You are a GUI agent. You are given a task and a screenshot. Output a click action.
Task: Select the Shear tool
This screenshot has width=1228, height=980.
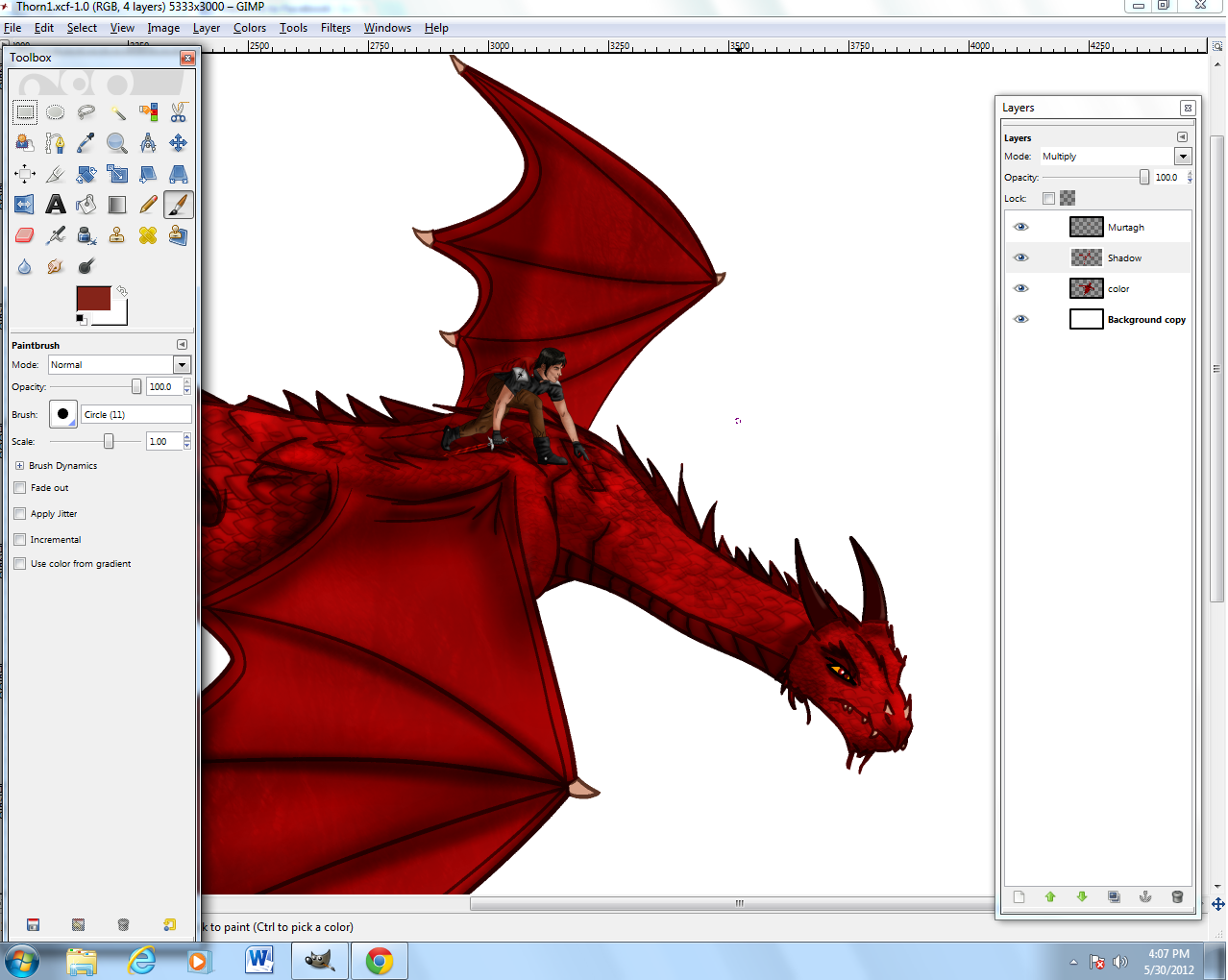[x=148, y=174]
